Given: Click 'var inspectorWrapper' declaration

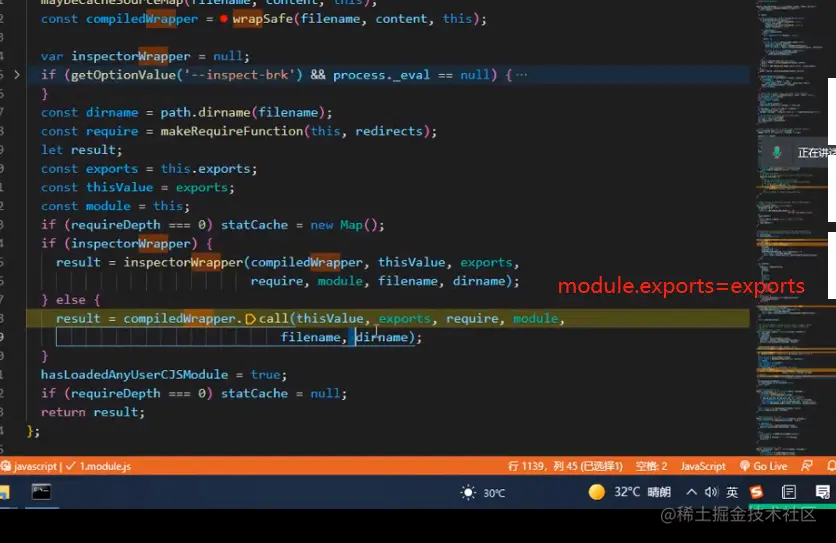Looking at the screenshot, I should coord(116,57).
